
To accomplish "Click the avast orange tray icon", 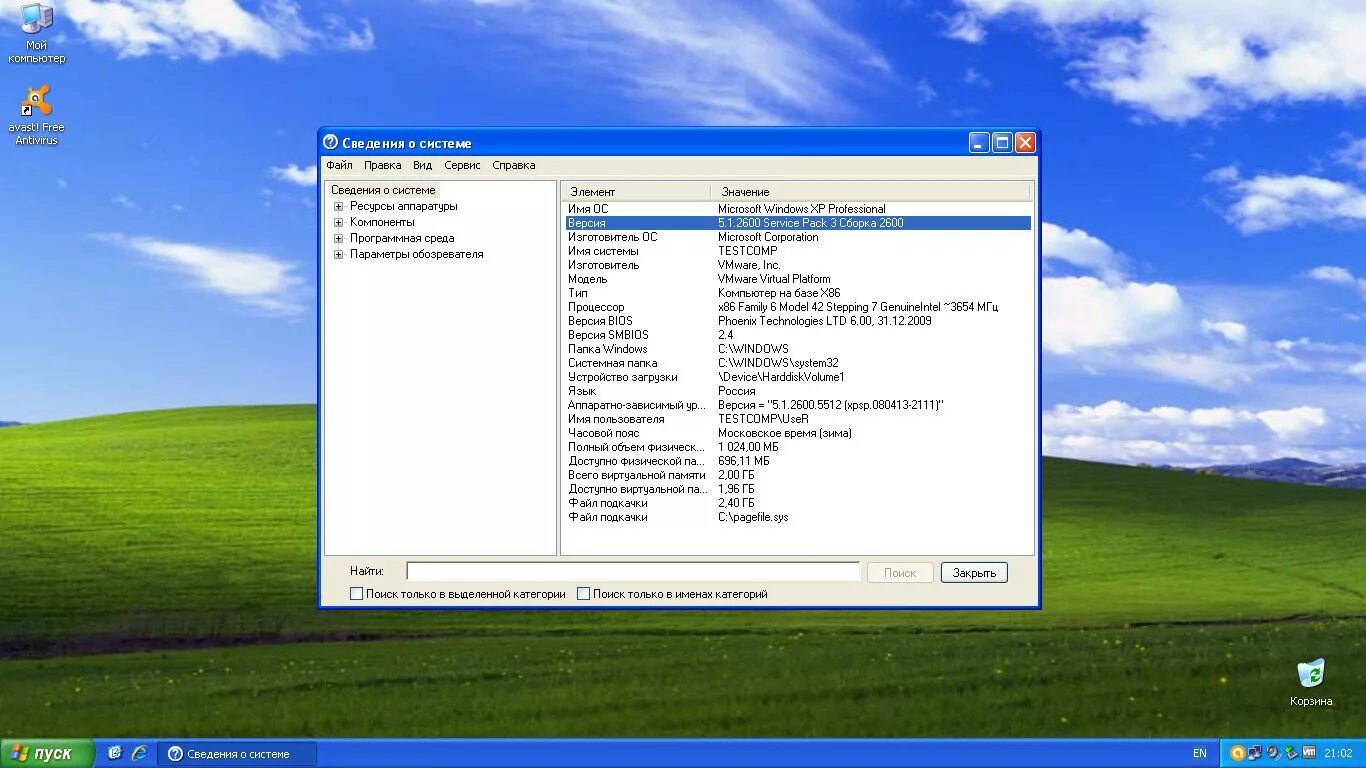I will point(1237,753).
